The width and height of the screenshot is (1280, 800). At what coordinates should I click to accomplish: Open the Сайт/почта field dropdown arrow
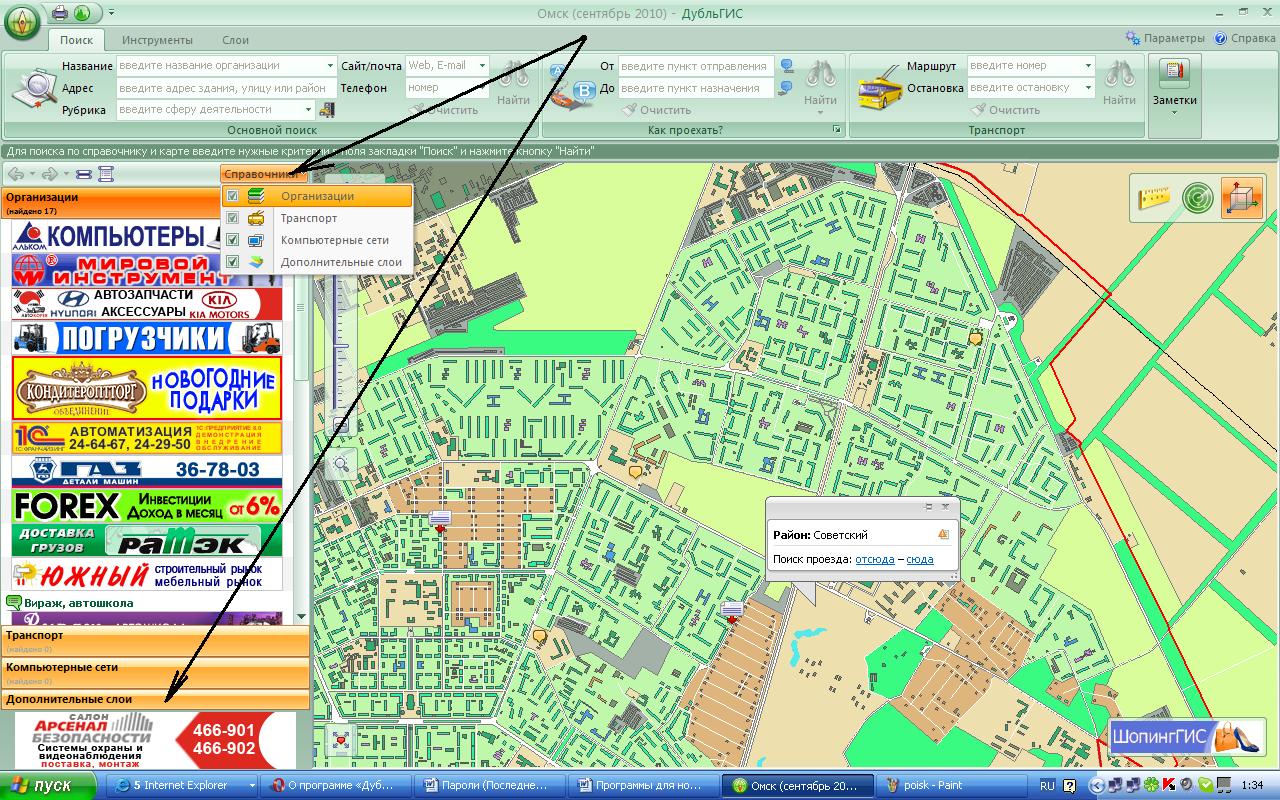coord(482,66)
